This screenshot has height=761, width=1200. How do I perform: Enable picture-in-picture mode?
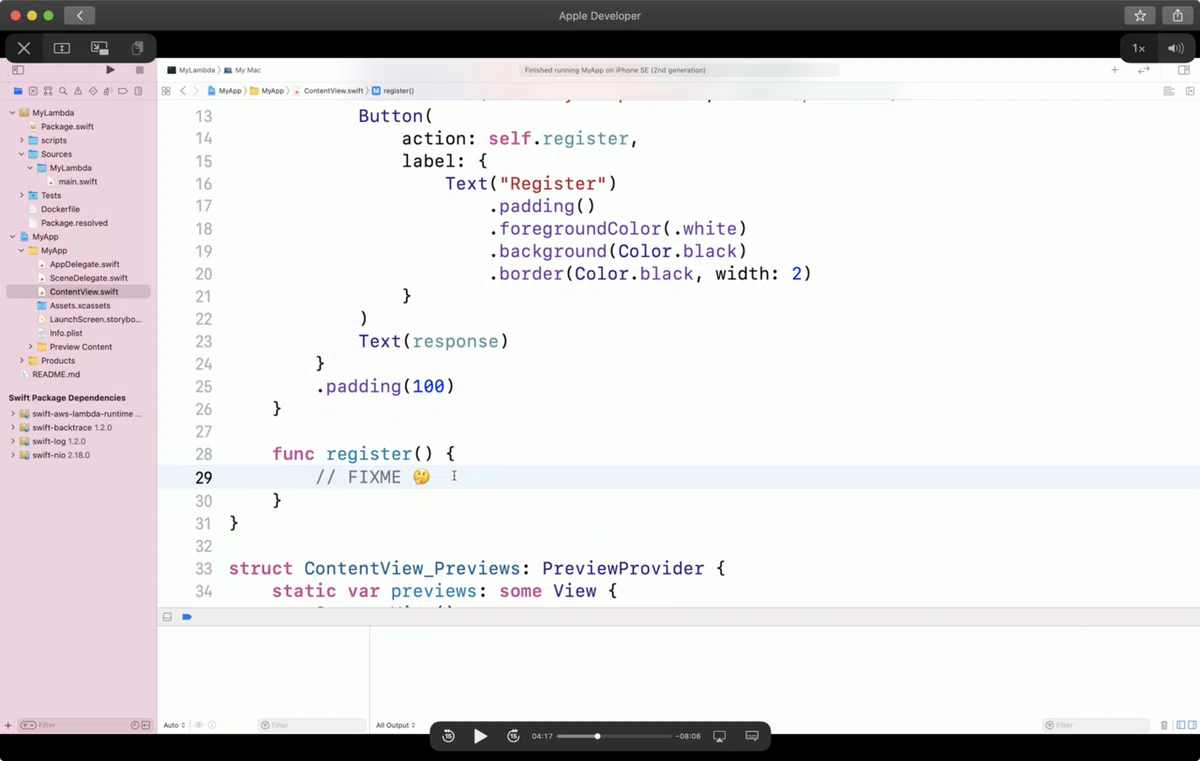(x=99, y=48)
